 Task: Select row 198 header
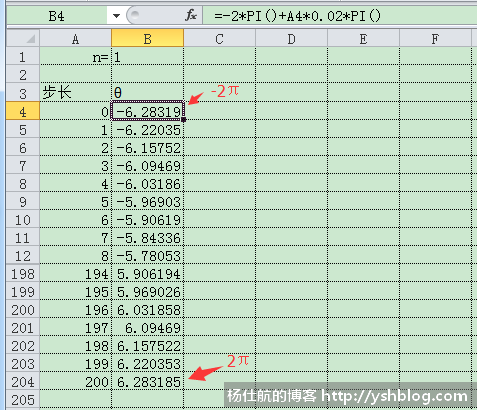click(x=23, y=273)
